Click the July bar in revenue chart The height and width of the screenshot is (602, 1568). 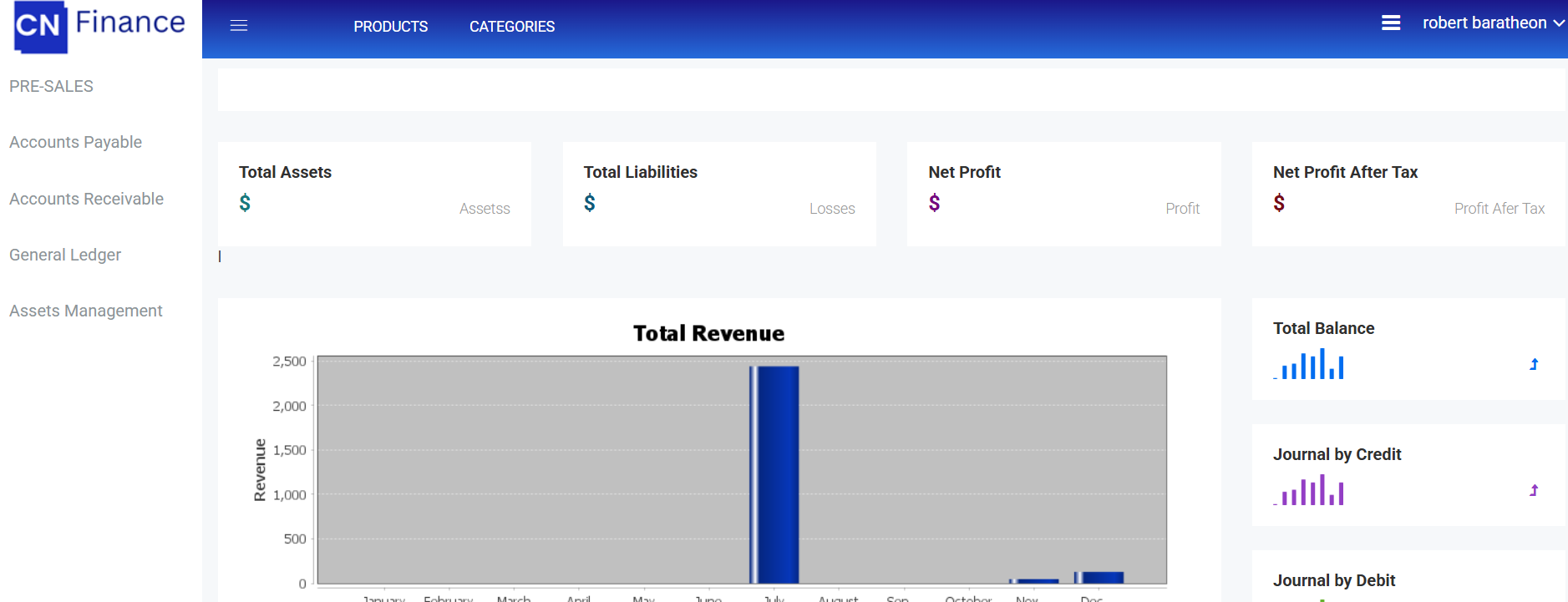[x=774, y=474]
